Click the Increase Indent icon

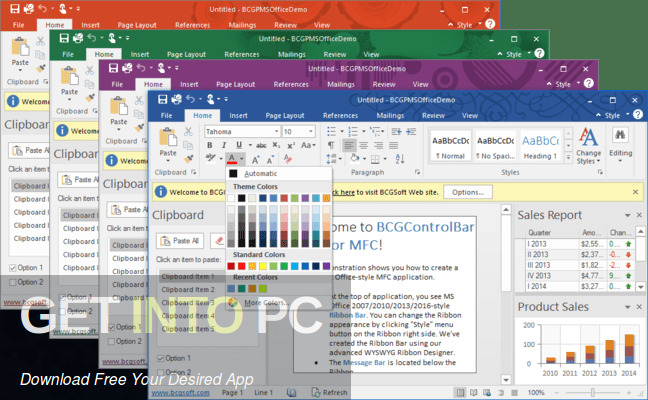tap(411, 131)
